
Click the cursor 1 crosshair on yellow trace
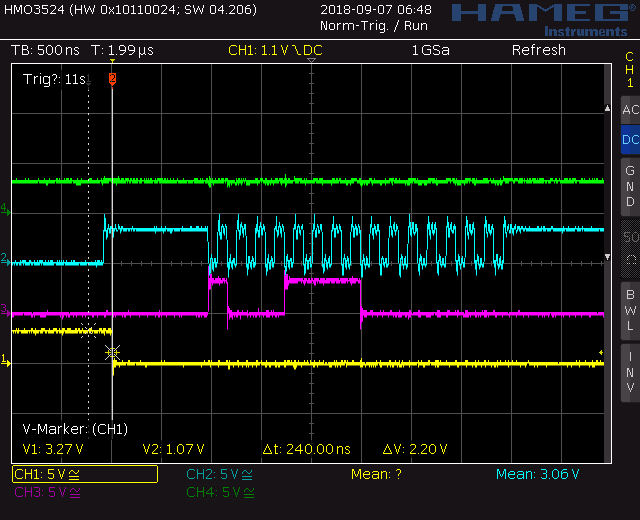coord(89,331)
